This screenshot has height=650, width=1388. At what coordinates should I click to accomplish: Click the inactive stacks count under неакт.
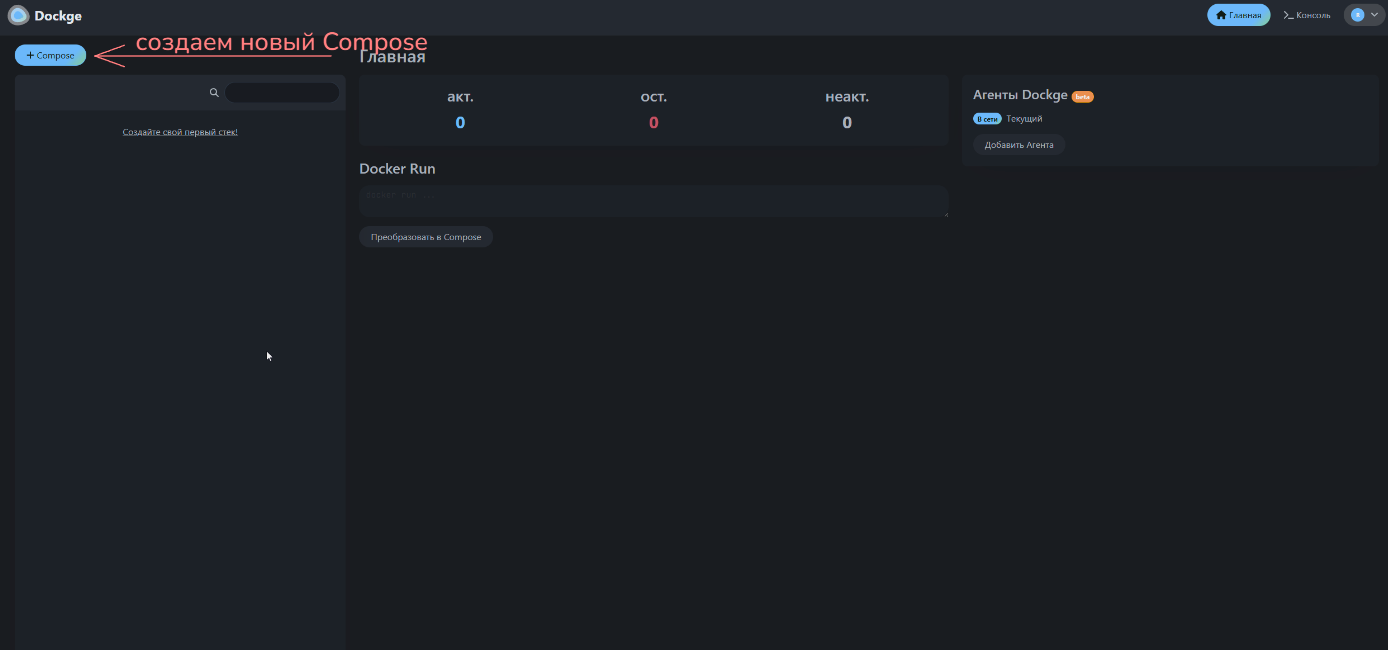(847, 123)
